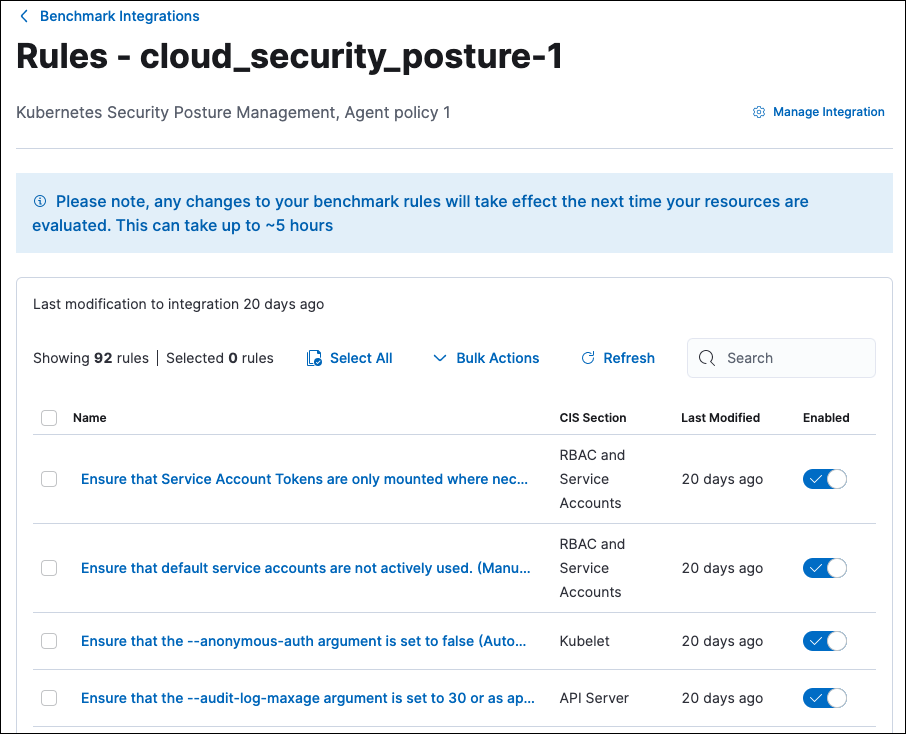This screenshot has height=734, width=906.
Task: Open the default service accounts rule
Action: point(305,568)
